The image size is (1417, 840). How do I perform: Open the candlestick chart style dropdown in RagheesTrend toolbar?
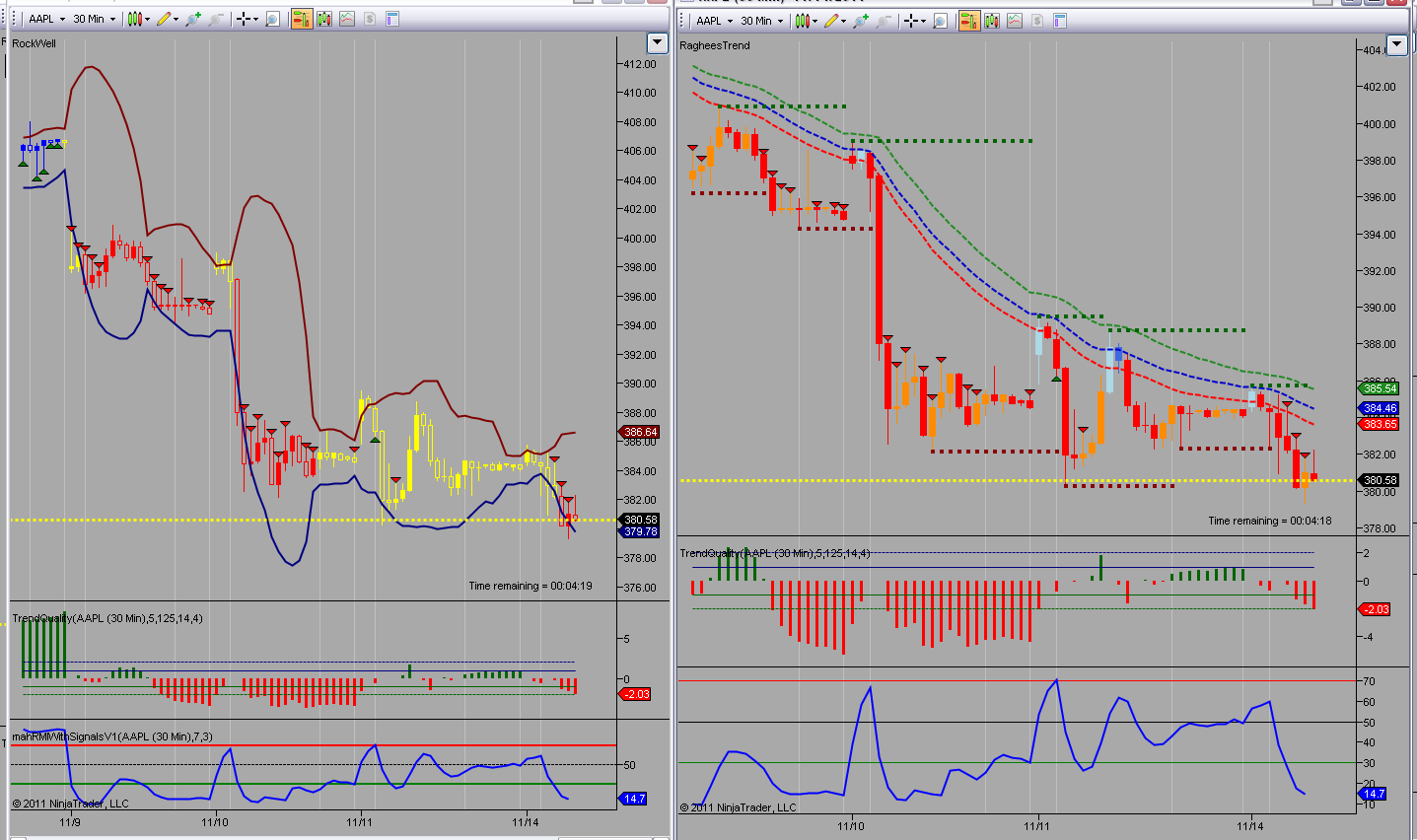pos(807,21)
